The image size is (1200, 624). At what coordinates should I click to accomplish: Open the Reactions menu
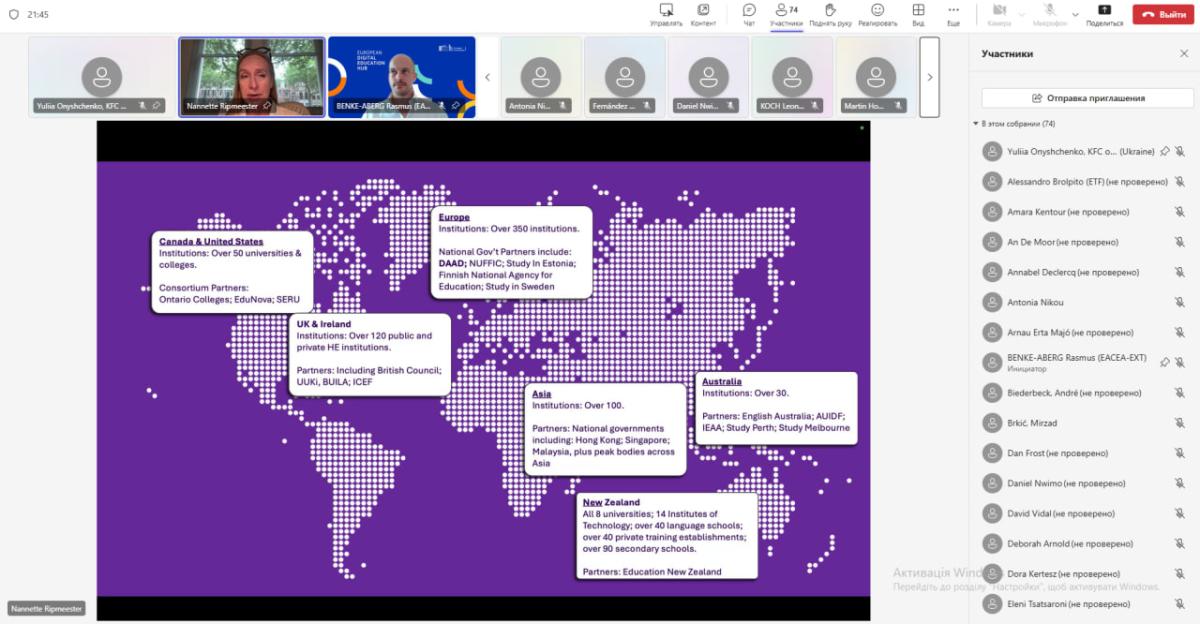click(x=877, y=14)
